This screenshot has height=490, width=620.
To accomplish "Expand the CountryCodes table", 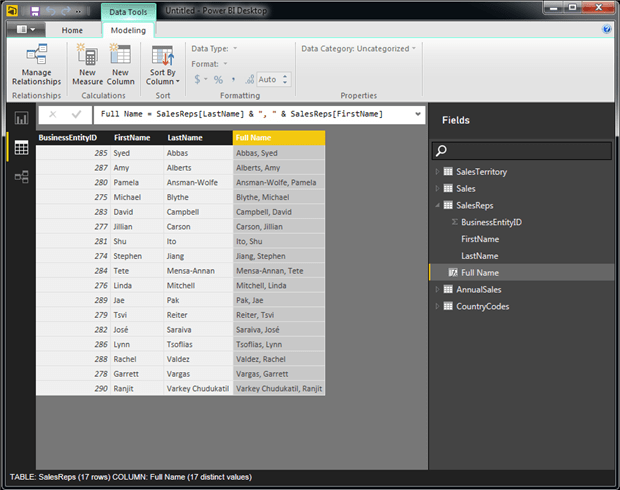I will [x=437, y=306].
